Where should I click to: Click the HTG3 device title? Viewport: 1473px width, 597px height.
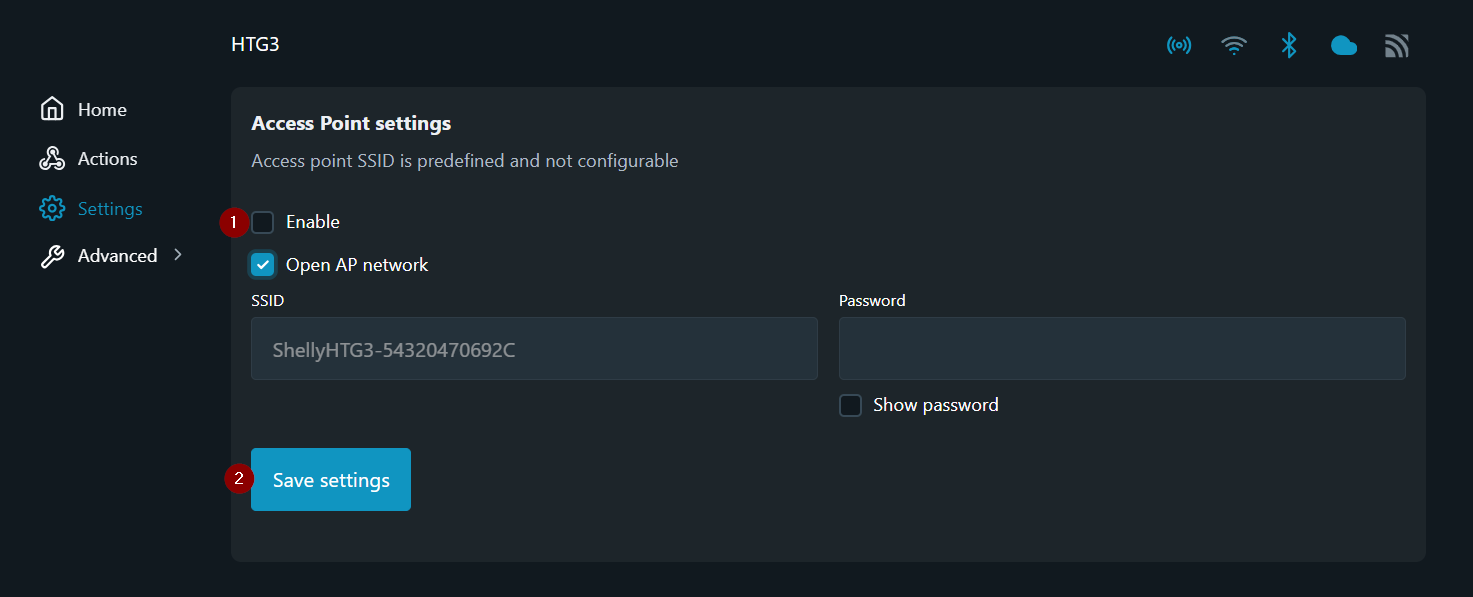click(x=255, y=45)
